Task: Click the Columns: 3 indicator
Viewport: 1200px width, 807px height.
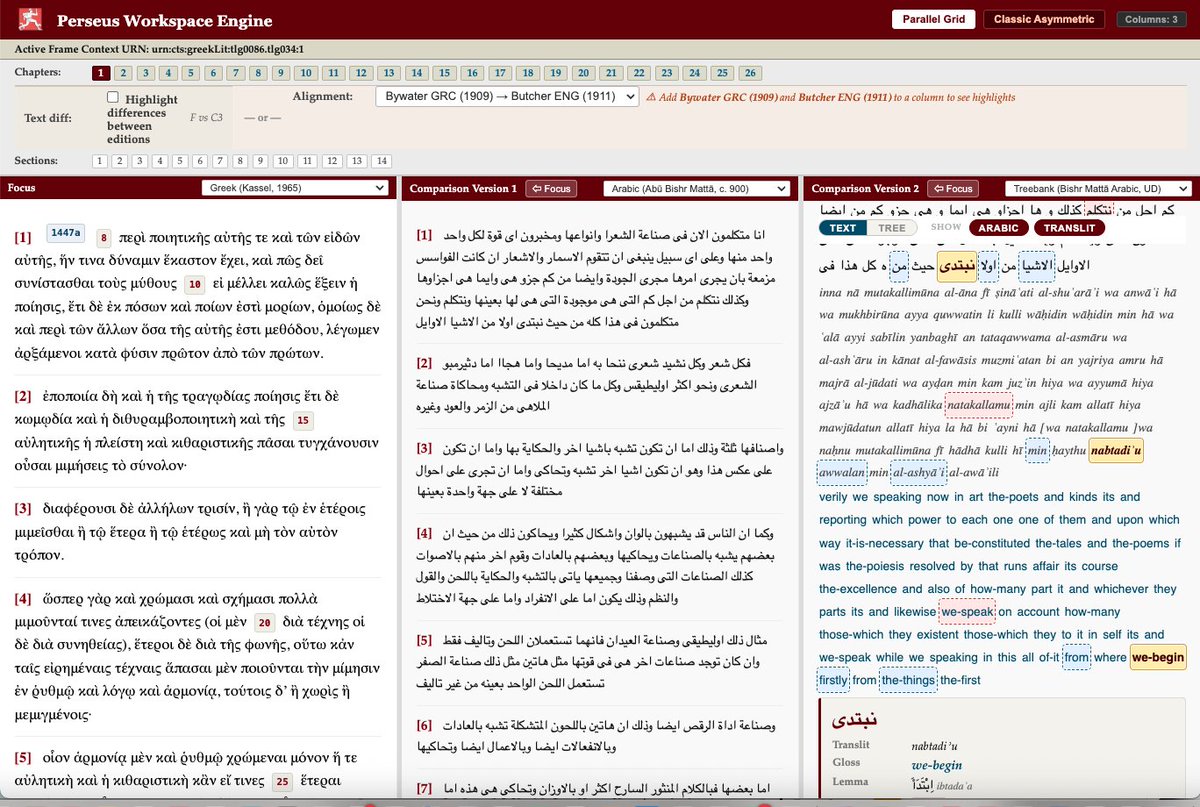Action: (1151, 19)
